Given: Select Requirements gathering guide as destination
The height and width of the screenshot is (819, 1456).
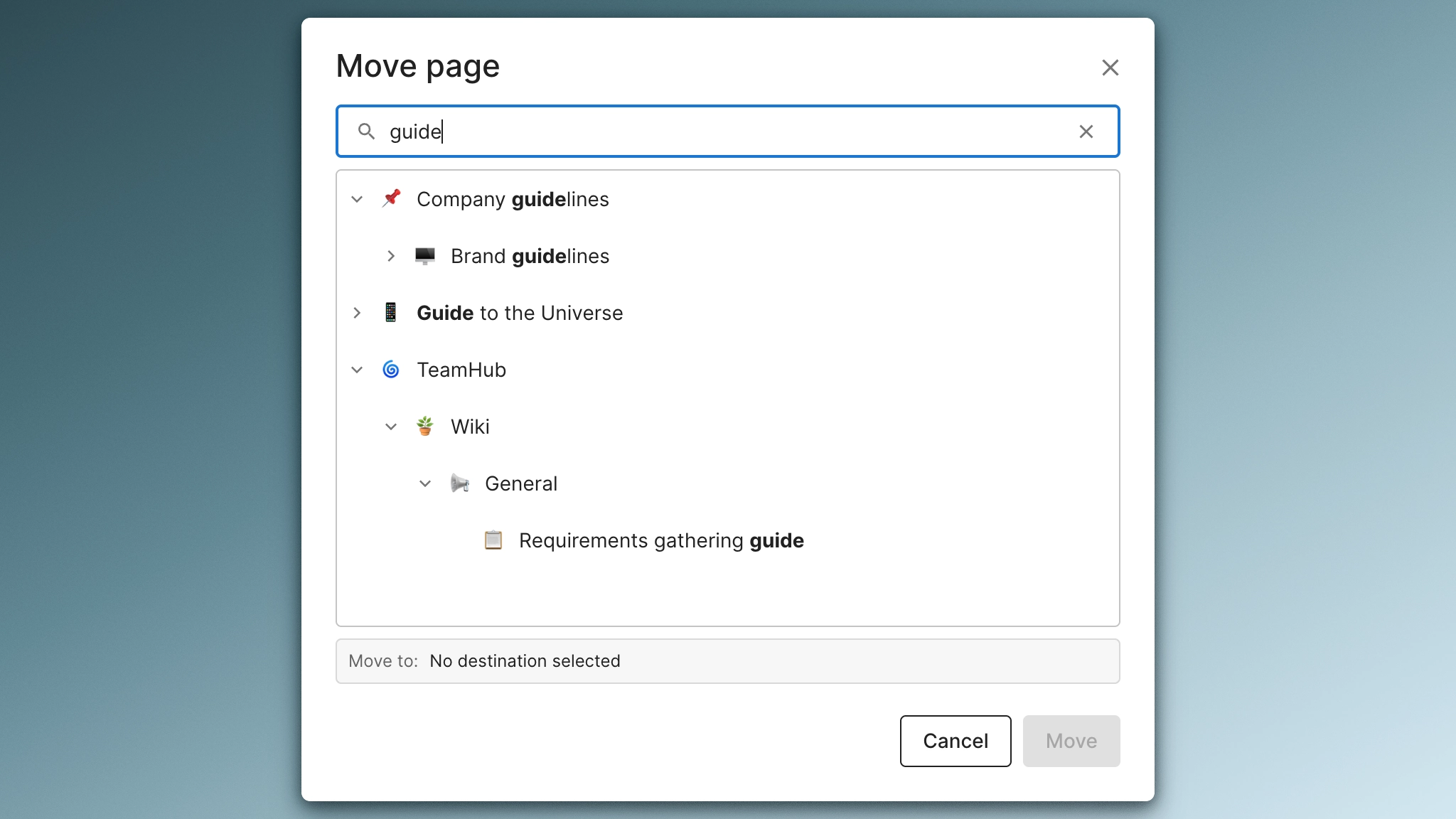Looking at the screenshot, I should point(660,540).
